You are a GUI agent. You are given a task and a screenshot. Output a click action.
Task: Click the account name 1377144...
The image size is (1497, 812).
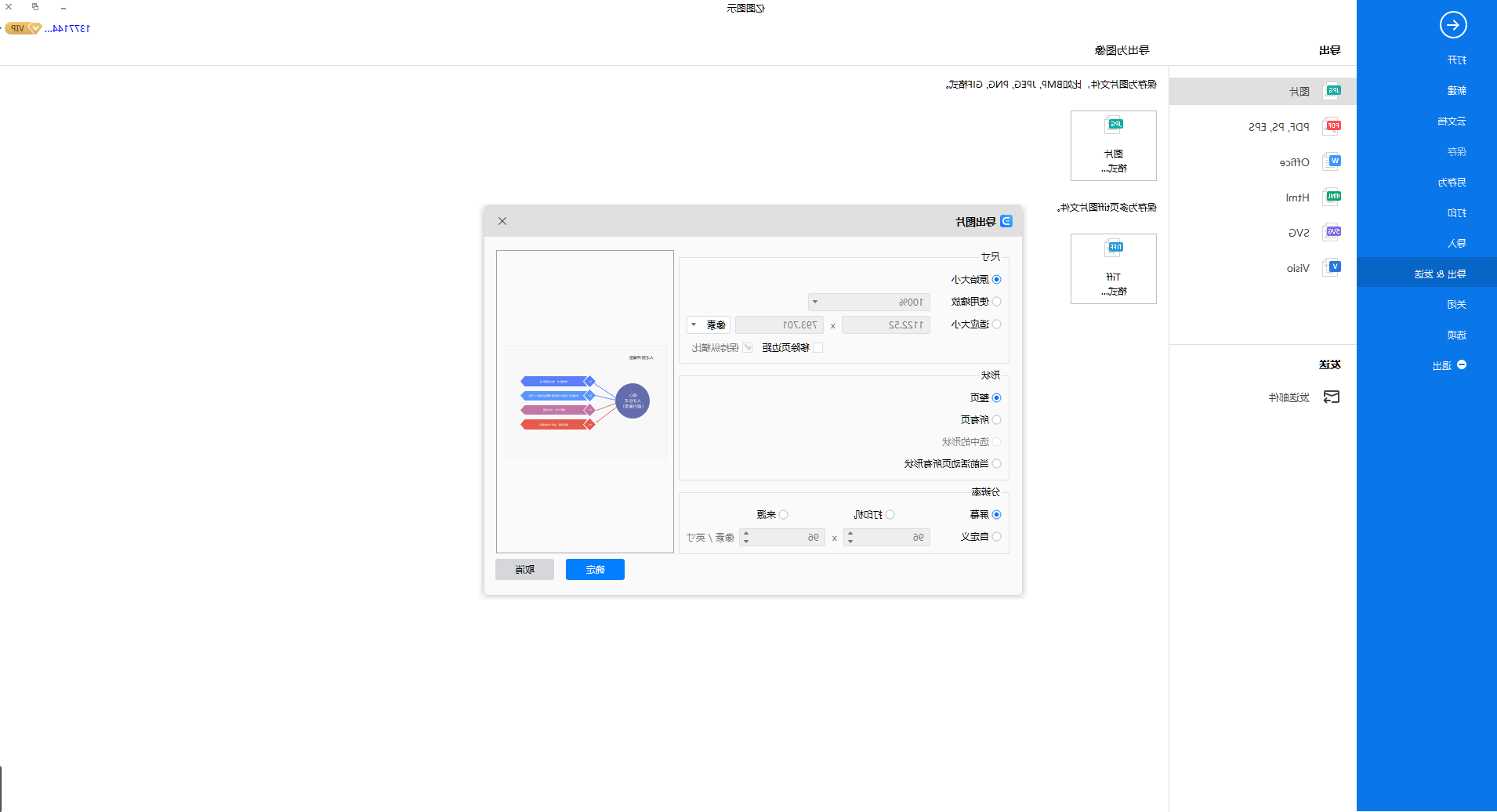click(x=67, y=28)
